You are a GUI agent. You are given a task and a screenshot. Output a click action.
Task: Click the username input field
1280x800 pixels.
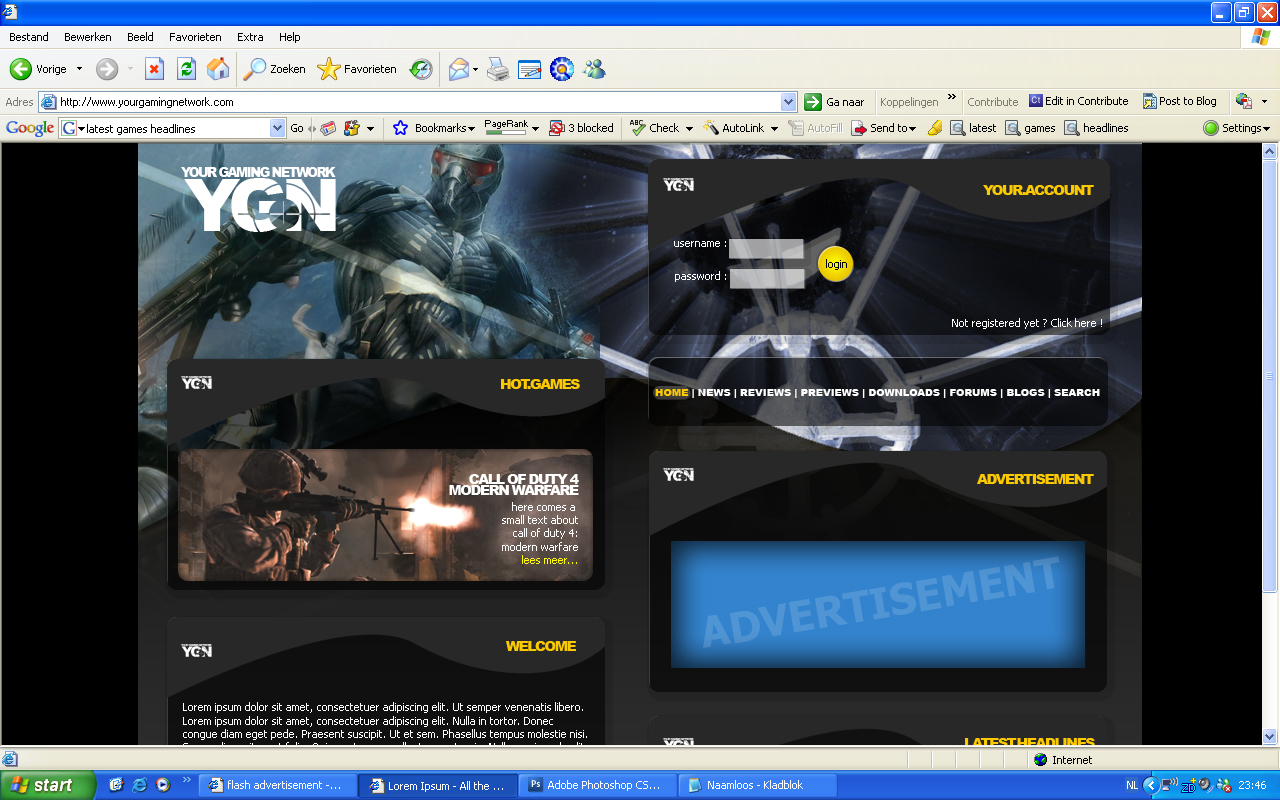[767, 248]
